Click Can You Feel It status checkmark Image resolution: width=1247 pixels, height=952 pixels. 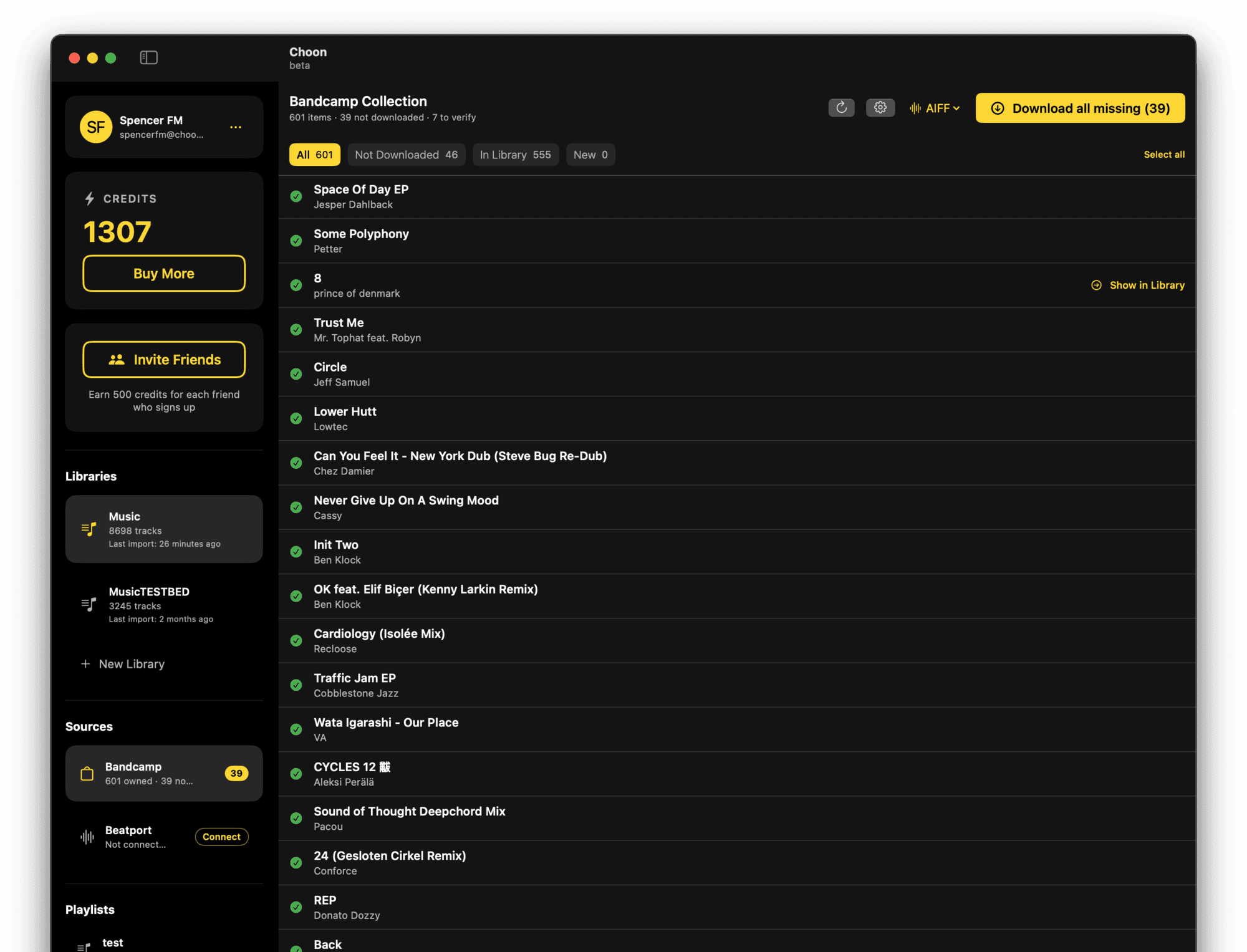(x=296, y=463)
